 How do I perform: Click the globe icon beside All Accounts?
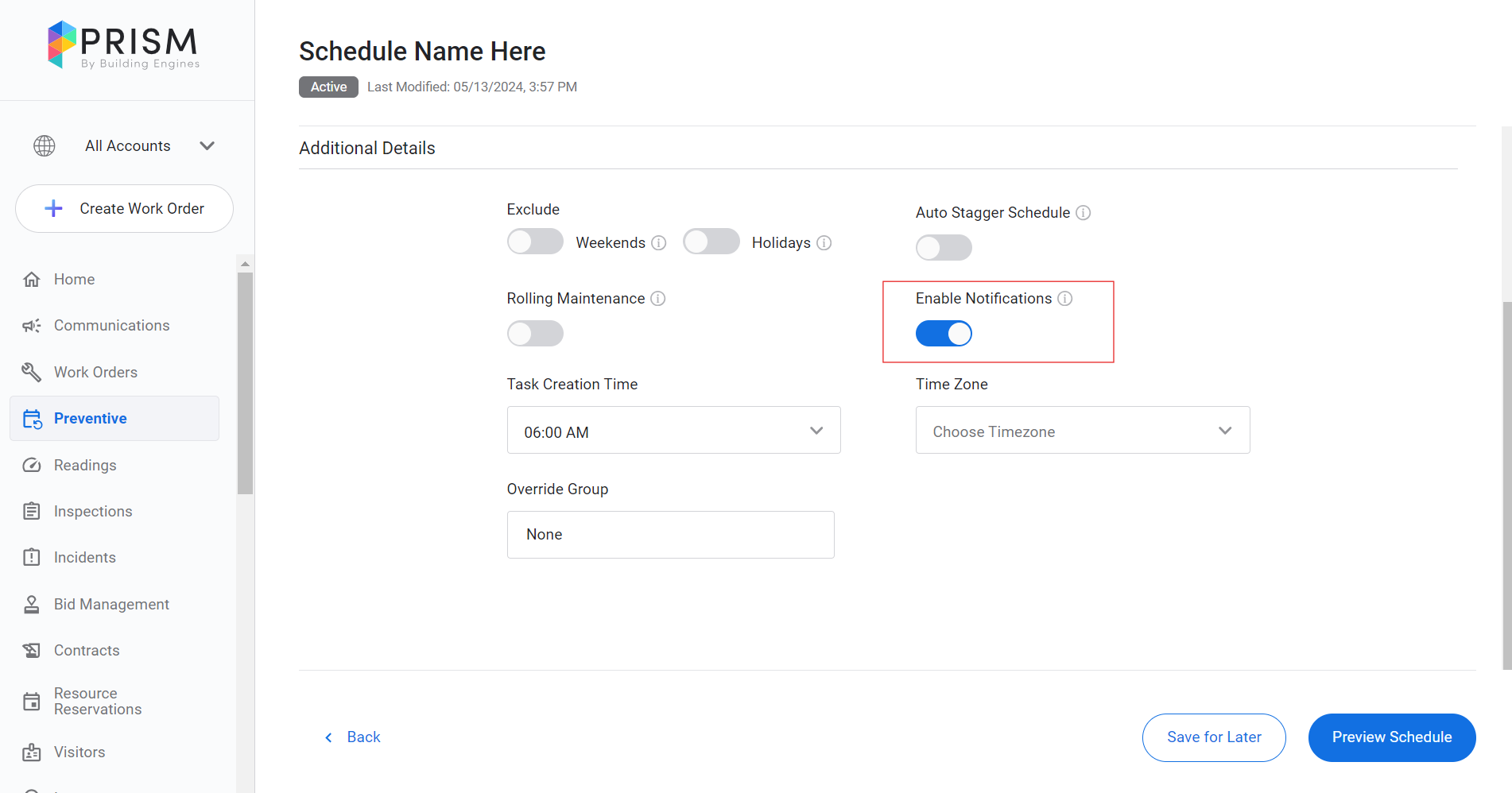point(45,145)
